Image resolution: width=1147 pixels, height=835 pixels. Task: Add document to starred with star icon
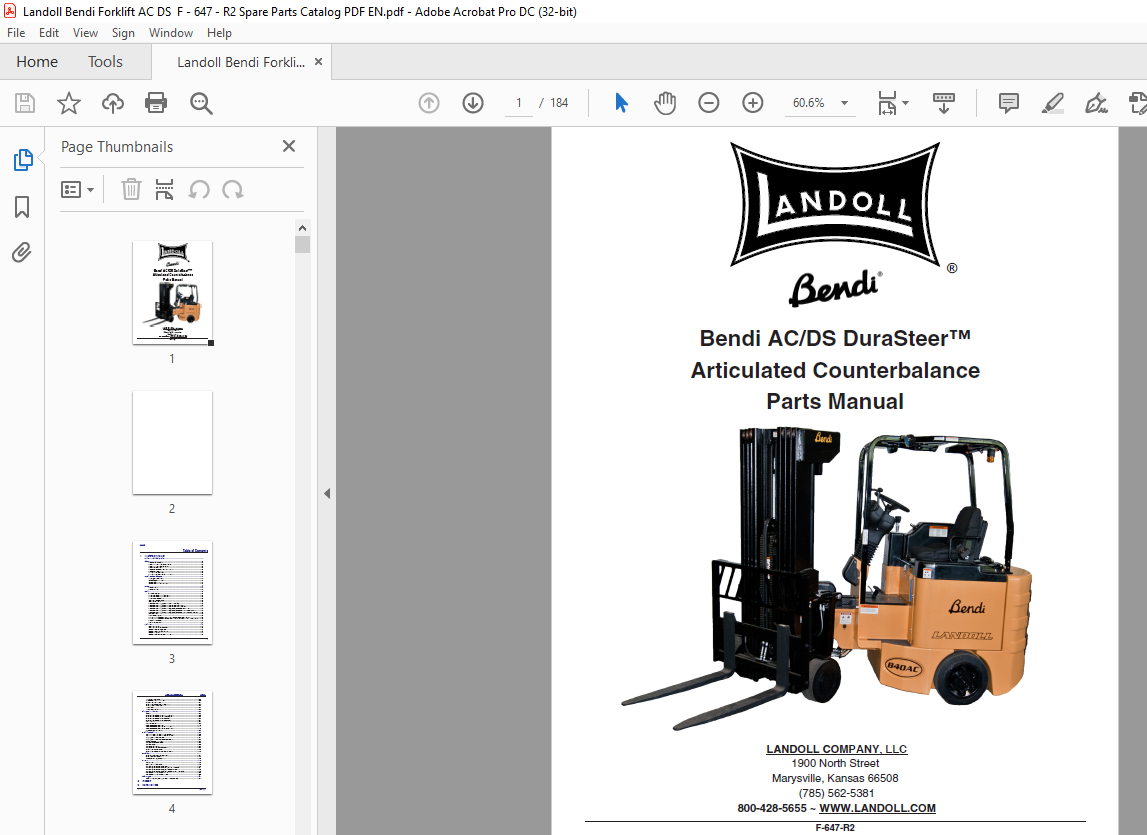click(x=69, y=103)
